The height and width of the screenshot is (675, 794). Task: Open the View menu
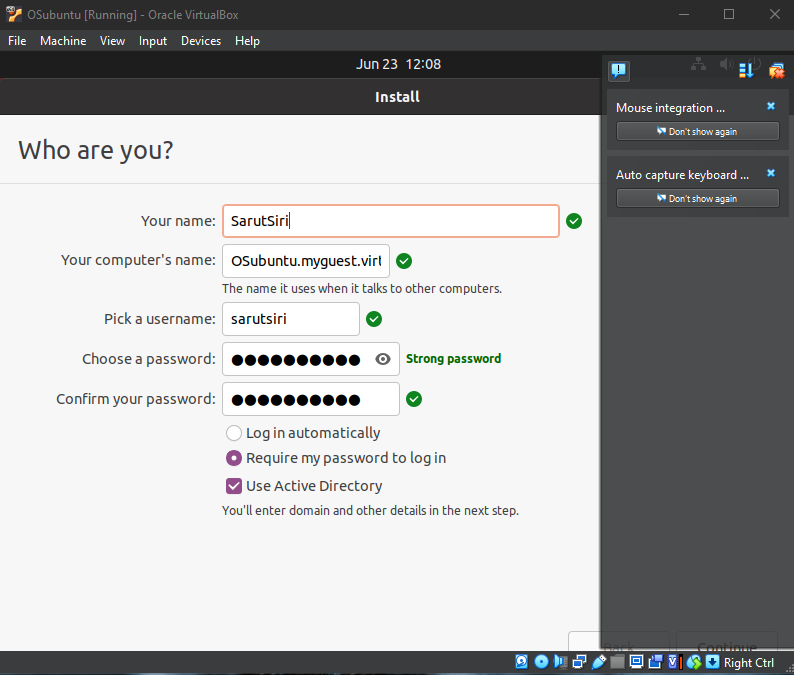tap(112, 41)
